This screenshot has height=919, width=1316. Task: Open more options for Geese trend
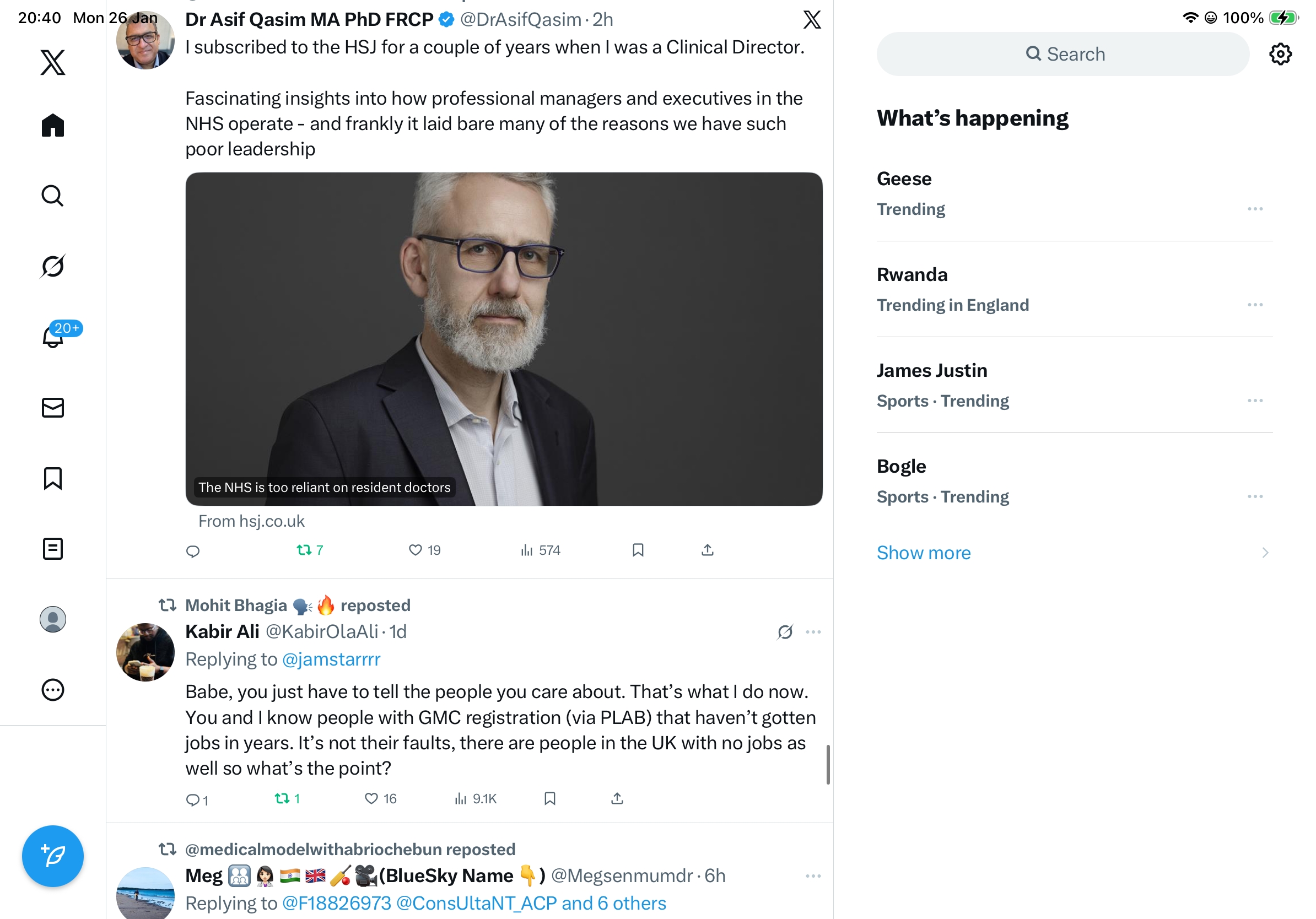1254,209
